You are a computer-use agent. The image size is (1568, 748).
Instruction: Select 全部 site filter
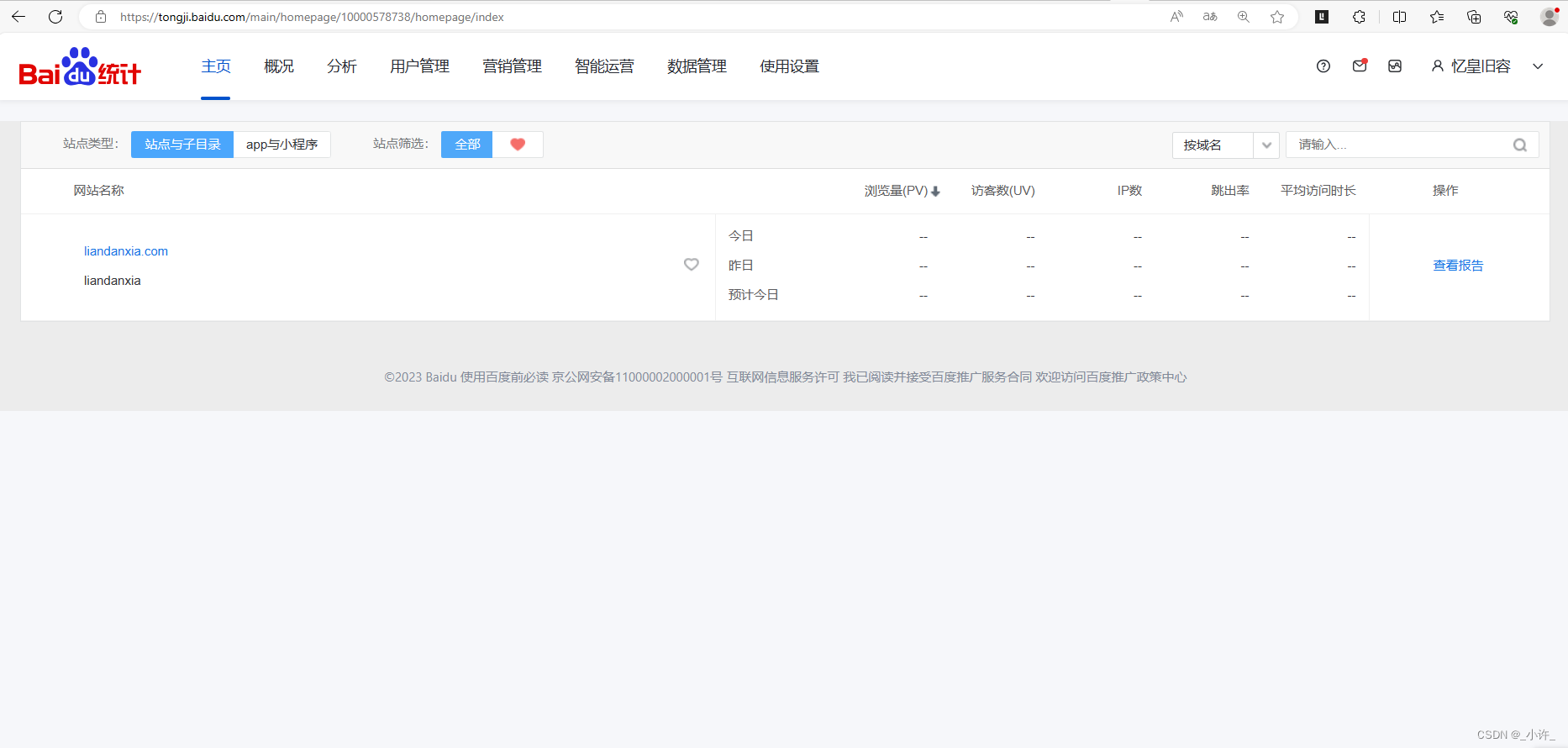coord(467,145)
